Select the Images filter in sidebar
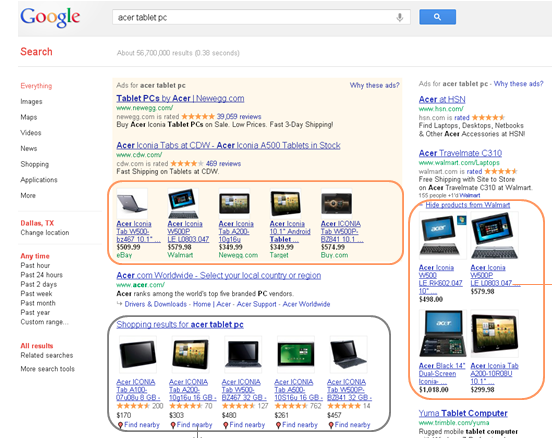The height and width of the screenshot is (438, 552). 31,101
